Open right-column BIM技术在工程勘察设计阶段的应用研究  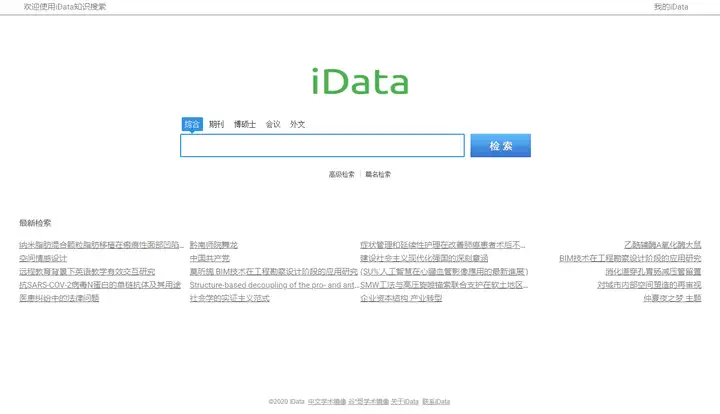[x=630, y=258]
